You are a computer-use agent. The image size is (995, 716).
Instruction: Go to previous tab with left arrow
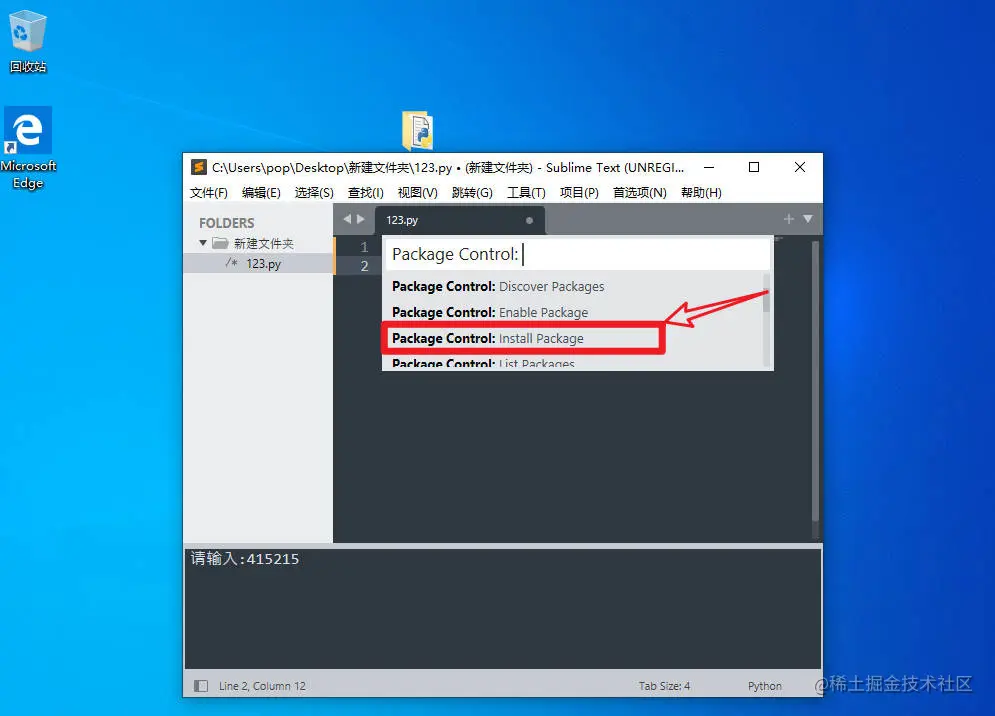(347, 219)
